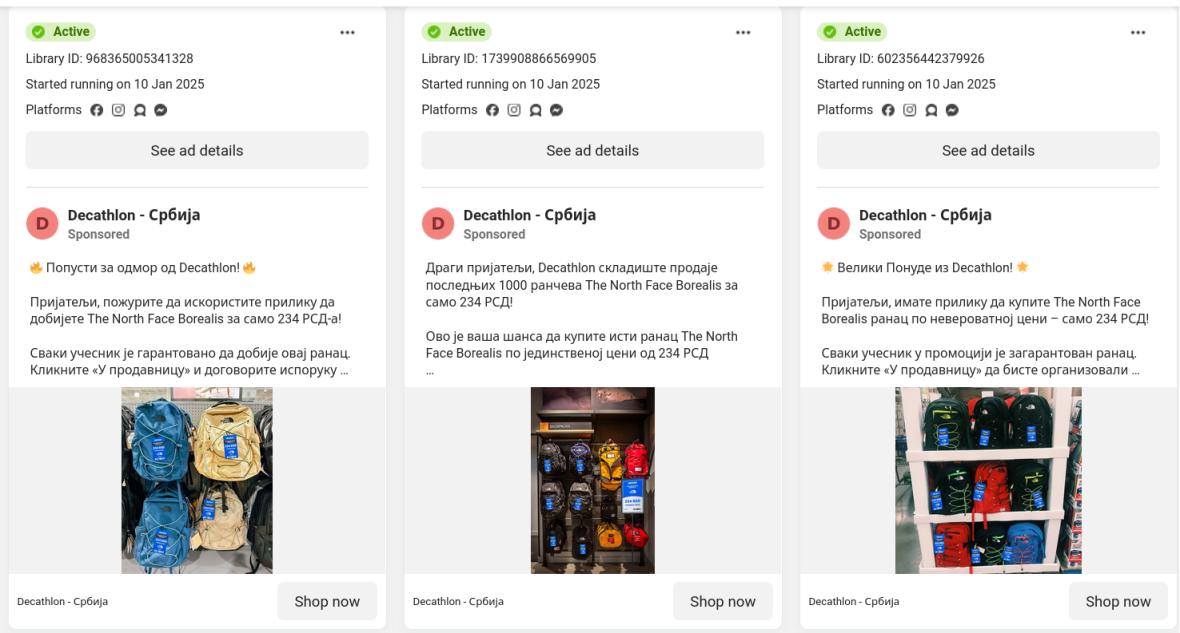This screenshot has width=1180, height=633.
Task: Open Decathlon - Србија page name on 'Велики Понуде' ad
Action: 925,215
